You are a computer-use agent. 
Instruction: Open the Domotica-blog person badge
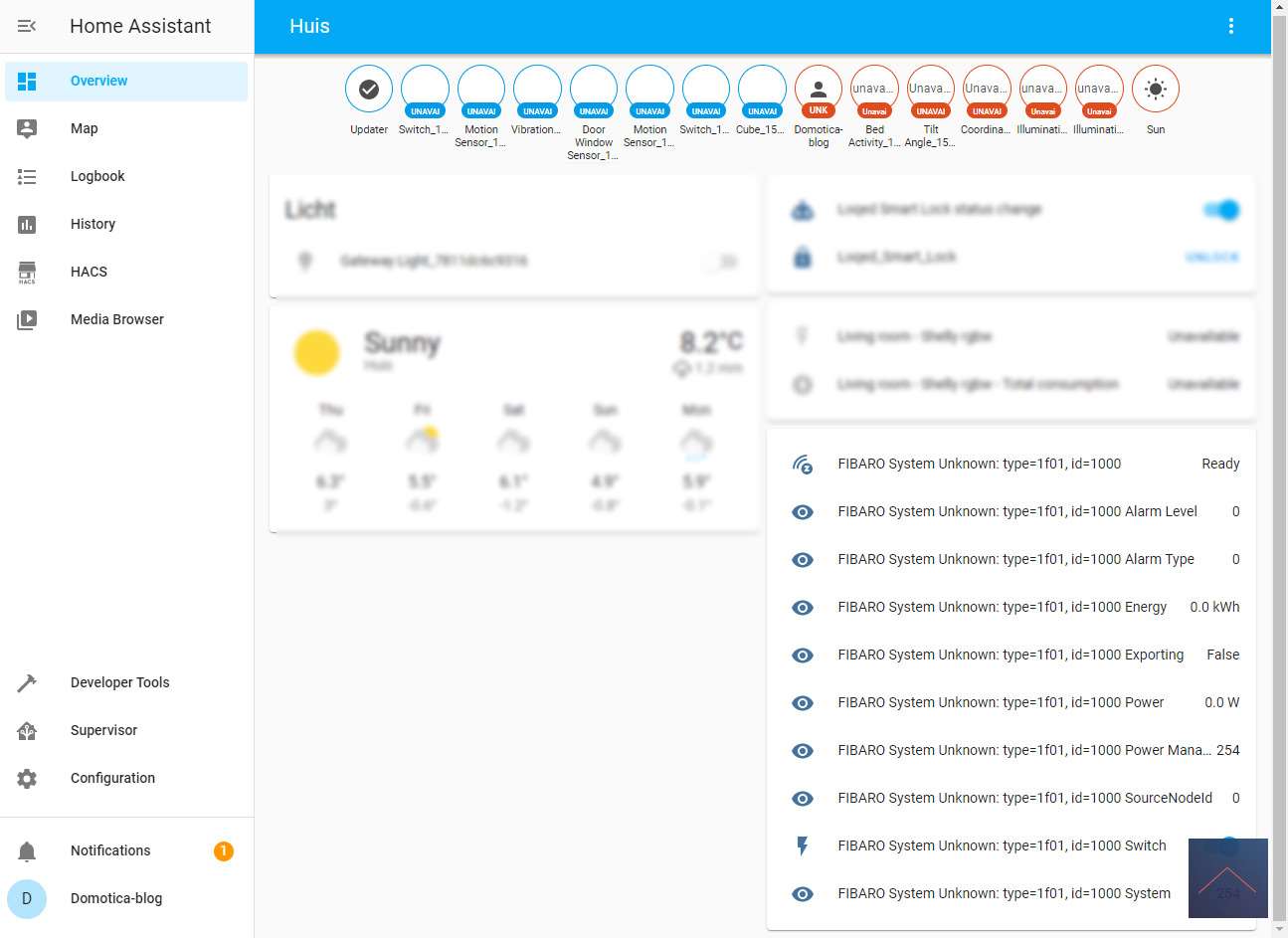(819, 90)
